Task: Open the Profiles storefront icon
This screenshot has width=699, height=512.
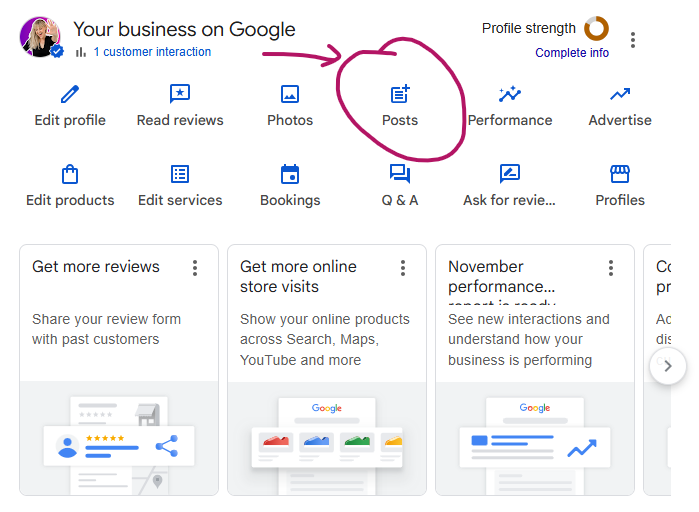Action: 620,174
